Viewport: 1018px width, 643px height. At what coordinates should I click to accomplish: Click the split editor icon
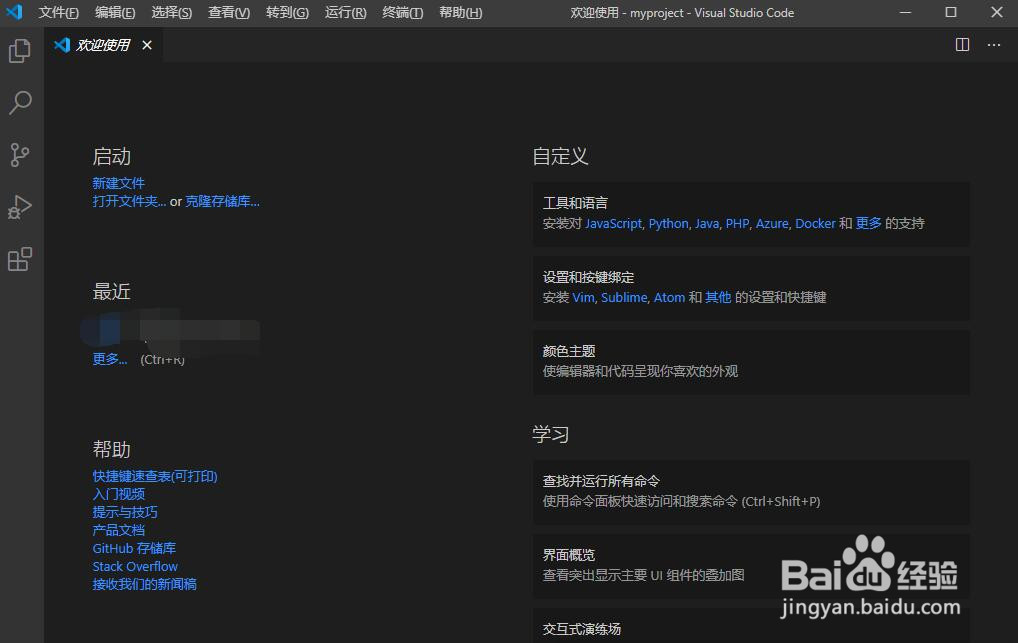click(x=962, y=45)
